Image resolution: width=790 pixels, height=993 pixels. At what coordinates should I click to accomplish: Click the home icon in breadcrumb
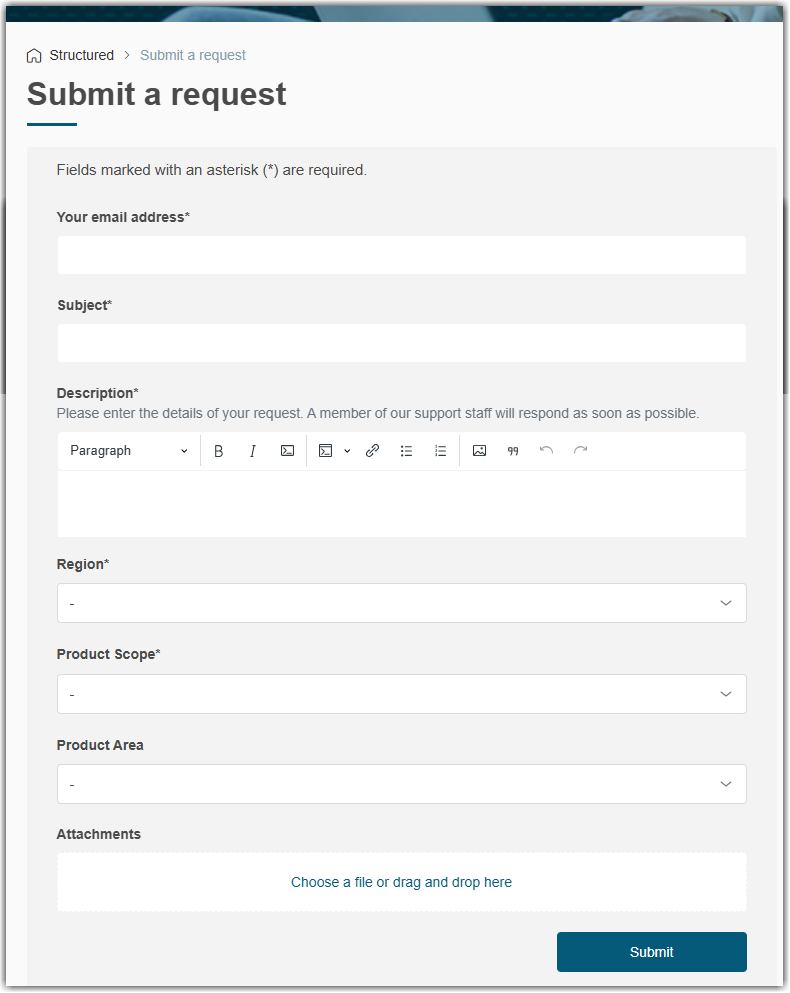35,56
